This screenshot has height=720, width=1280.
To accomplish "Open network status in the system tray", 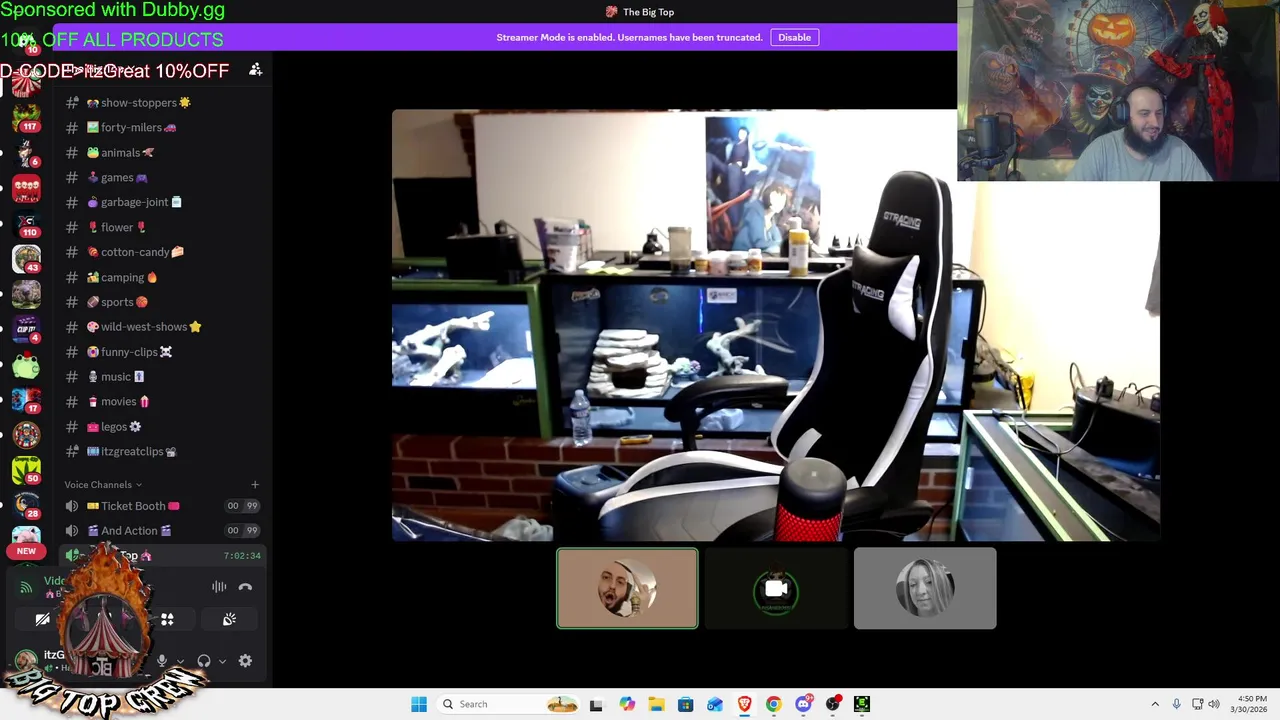I will 1197,704.
